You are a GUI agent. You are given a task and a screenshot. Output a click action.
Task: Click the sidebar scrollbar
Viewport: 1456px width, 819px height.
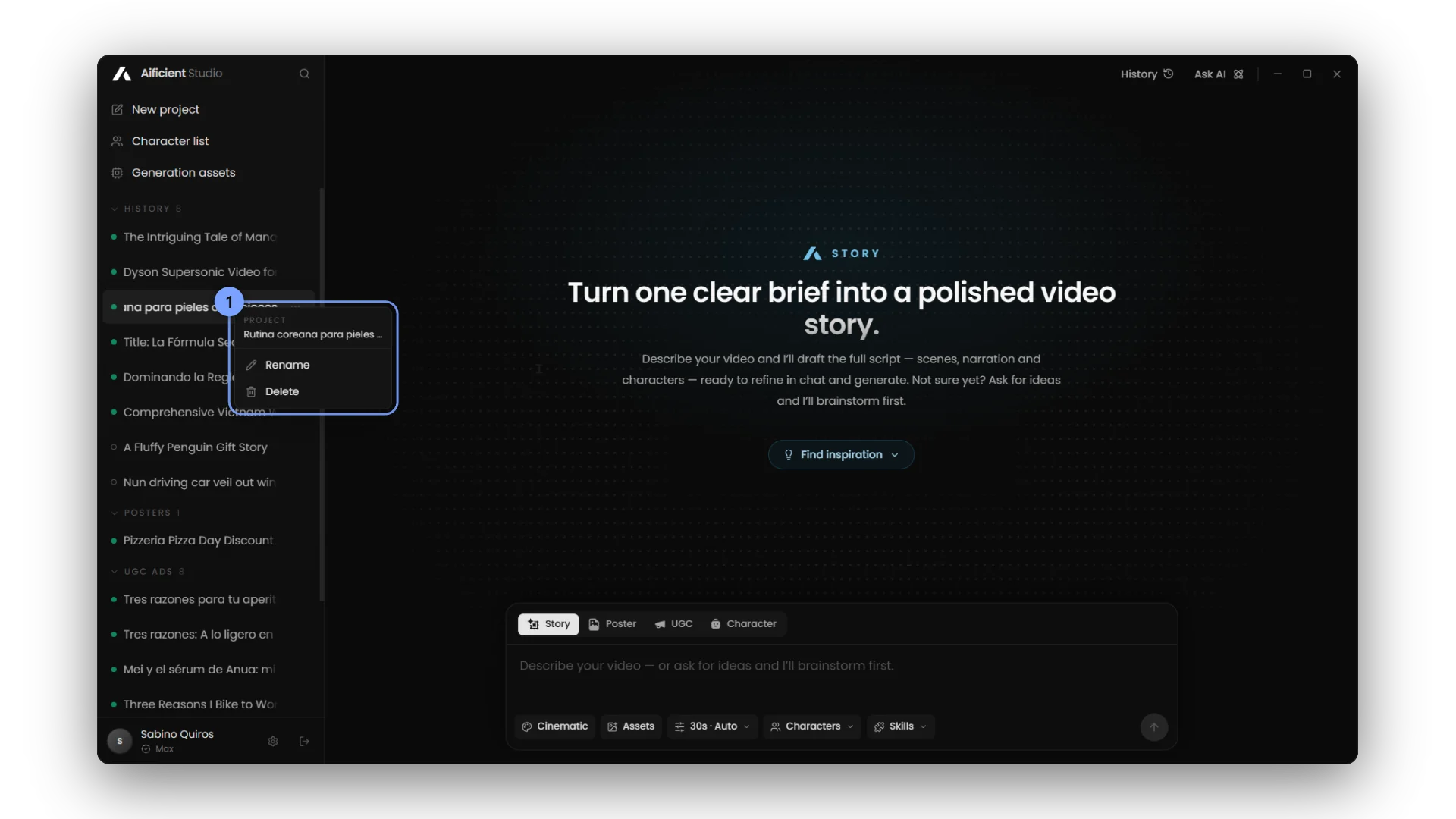[322, 394]
